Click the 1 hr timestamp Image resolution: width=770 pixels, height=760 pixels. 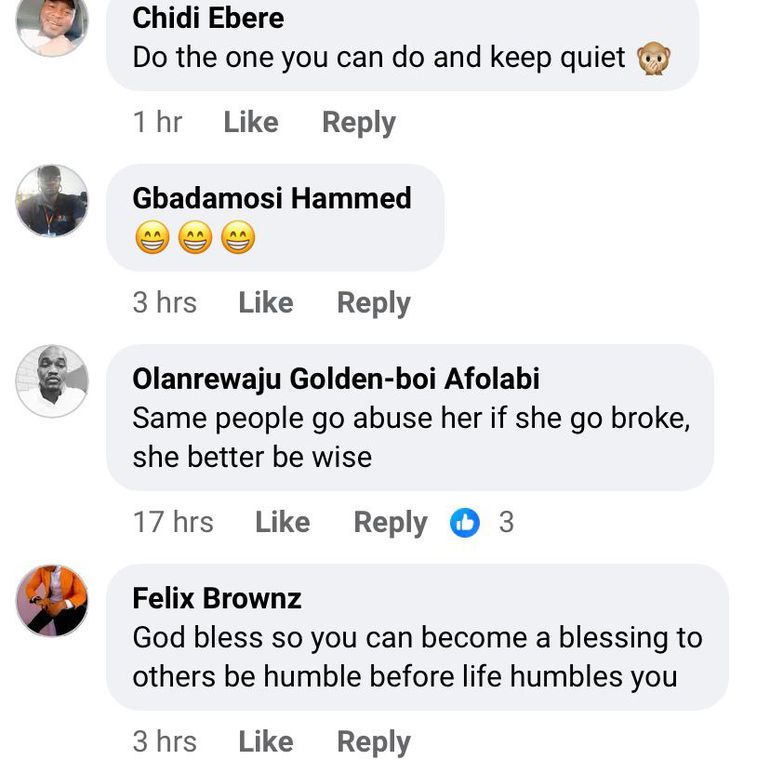157,122
